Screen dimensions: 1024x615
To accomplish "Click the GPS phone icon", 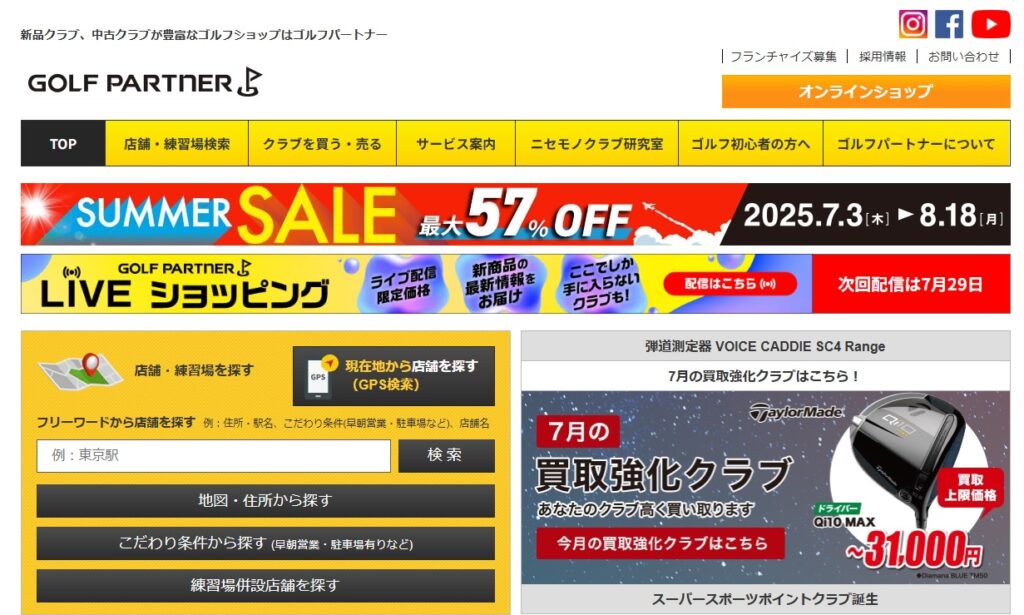I will (318, 377).
